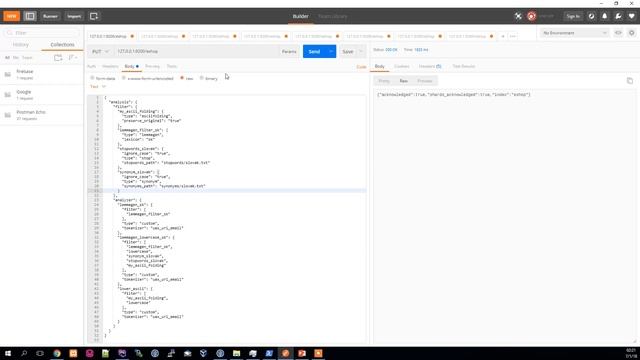
Task: Open the No Environment dropdown
Action: click(x=574, y=33)
